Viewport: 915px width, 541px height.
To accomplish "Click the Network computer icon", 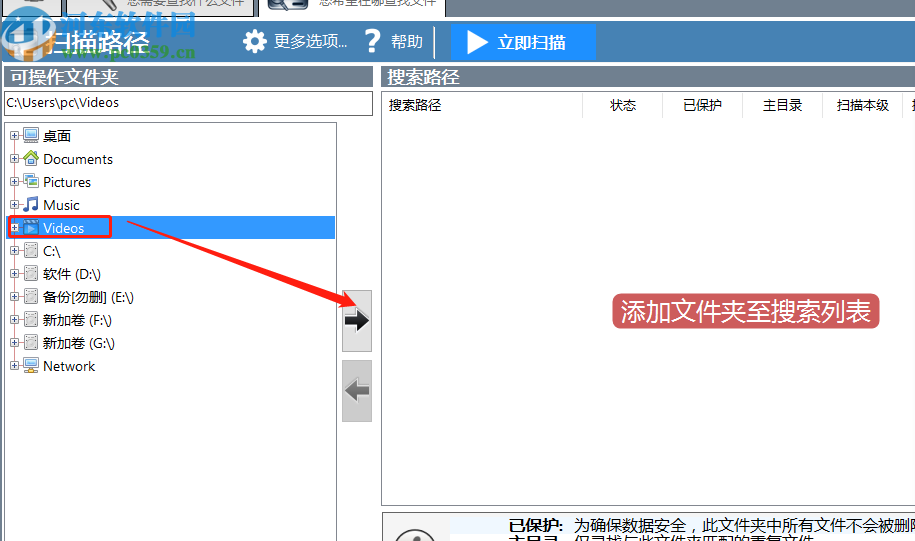I will (x=31, y=365).
